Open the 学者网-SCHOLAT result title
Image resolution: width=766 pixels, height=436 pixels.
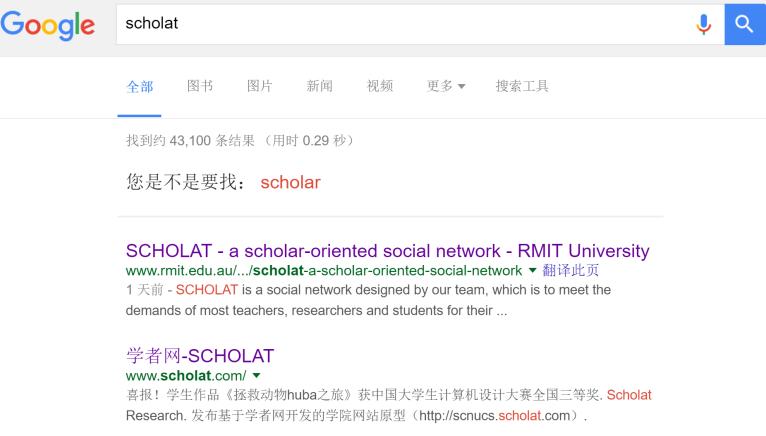[200, 356]
